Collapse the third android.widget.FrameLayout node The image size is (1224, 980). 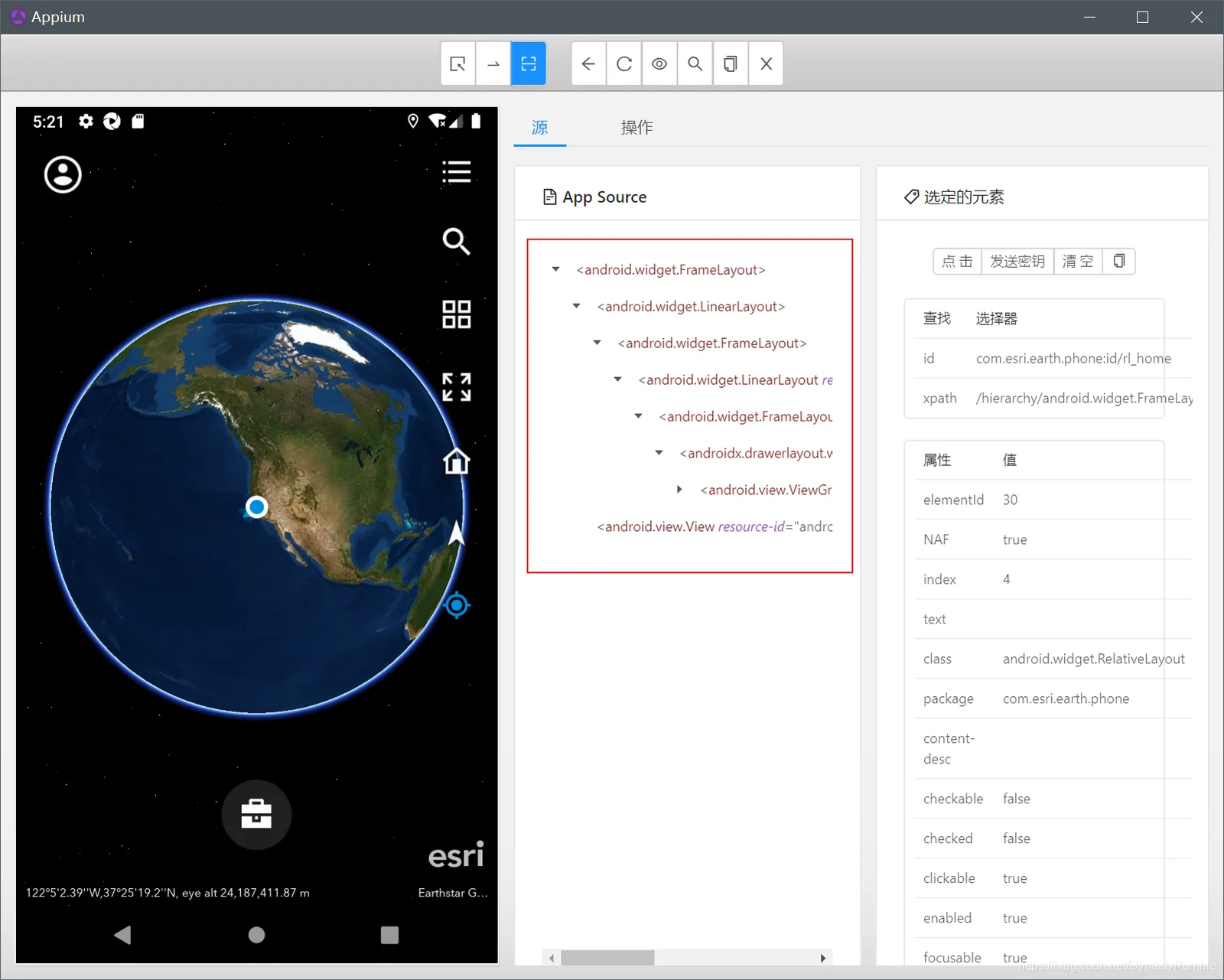click(639, 416)
